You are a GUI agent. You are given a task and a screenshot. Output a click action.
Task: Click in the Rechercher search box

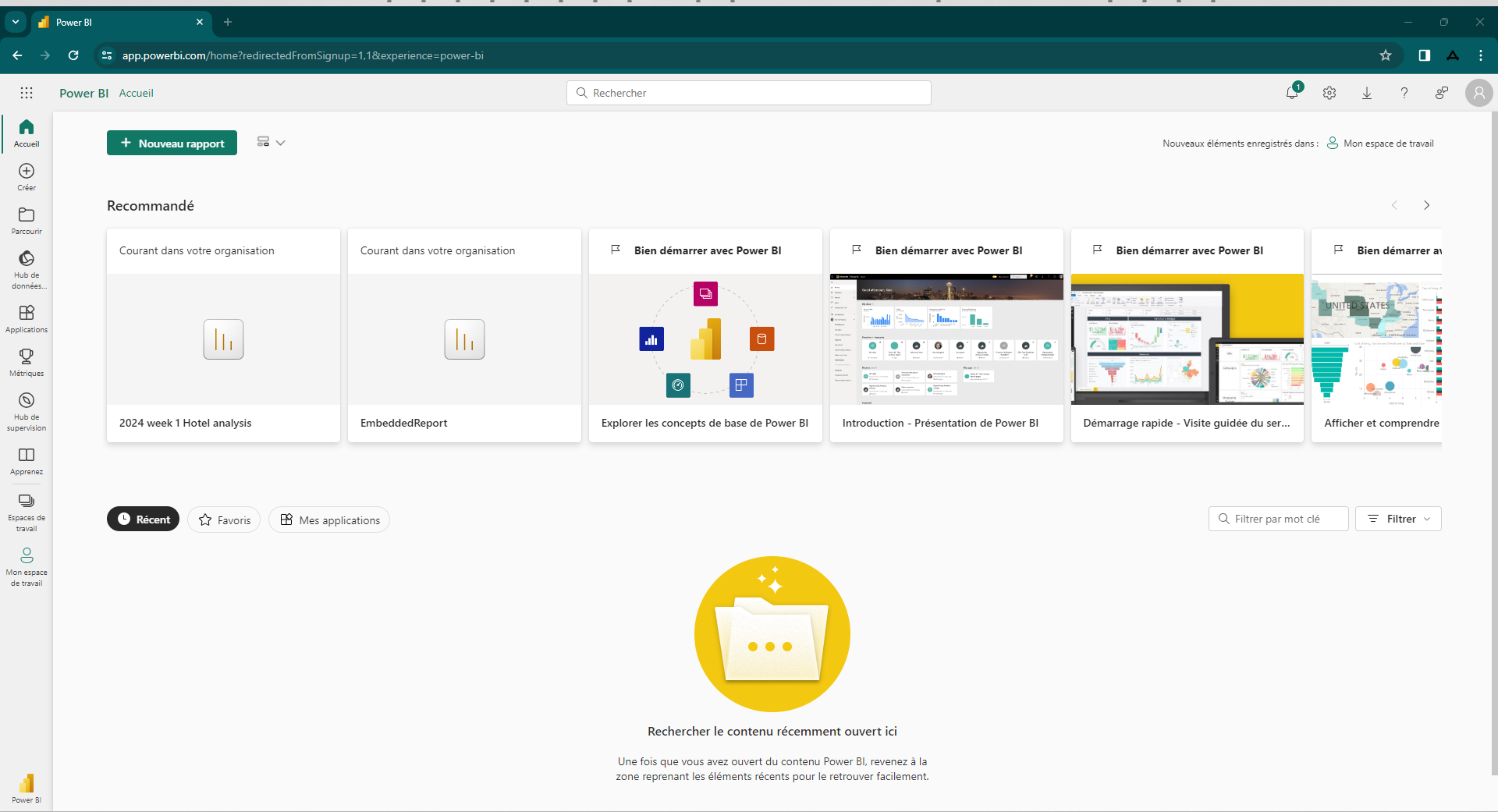(x=749, y=93)
